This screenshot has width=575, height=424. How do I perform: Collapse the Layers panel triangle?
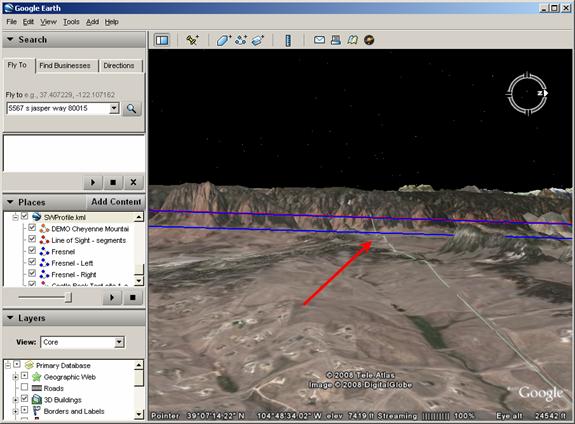(x=10, y=317)
